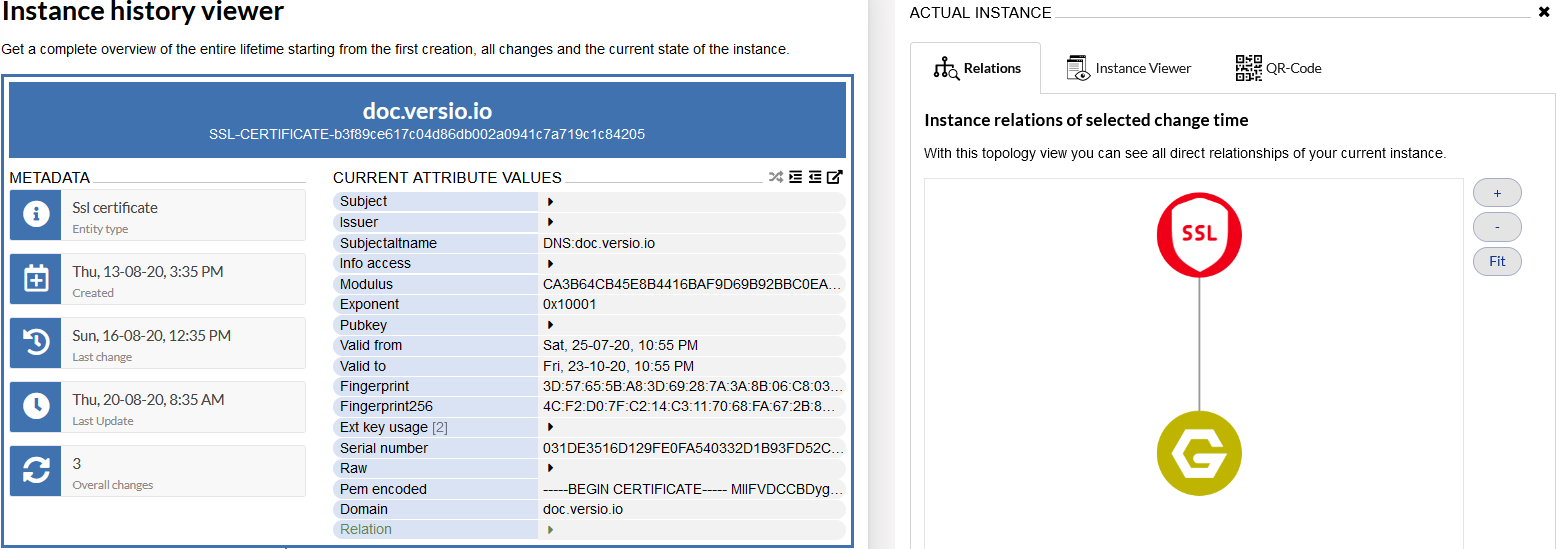Click the info icon beside Ssl certificate

pyautogui.click(x=36, y=215)
